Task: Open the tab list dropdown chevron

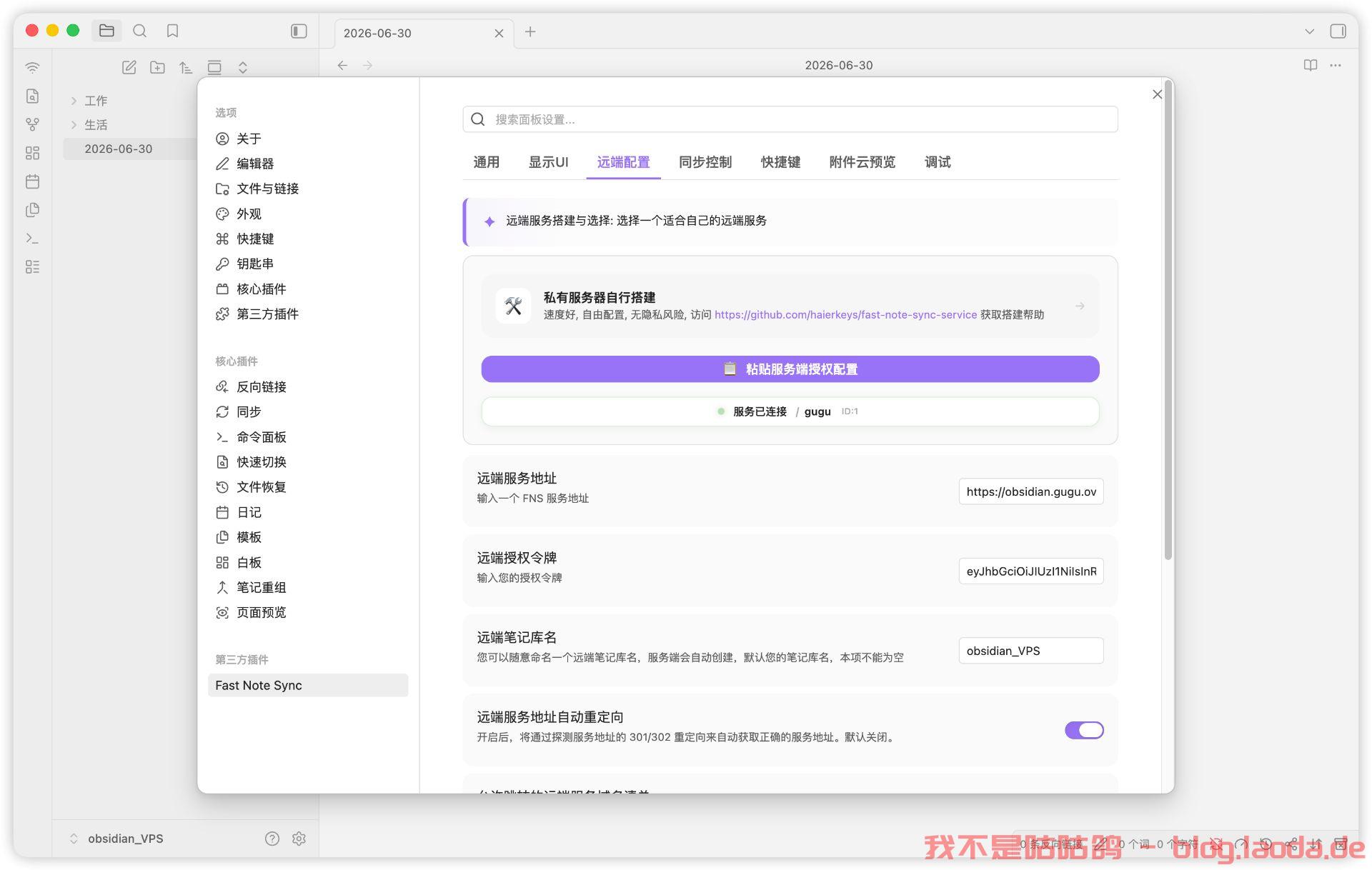Action: pyautogui.click(x=1309, y=31)
